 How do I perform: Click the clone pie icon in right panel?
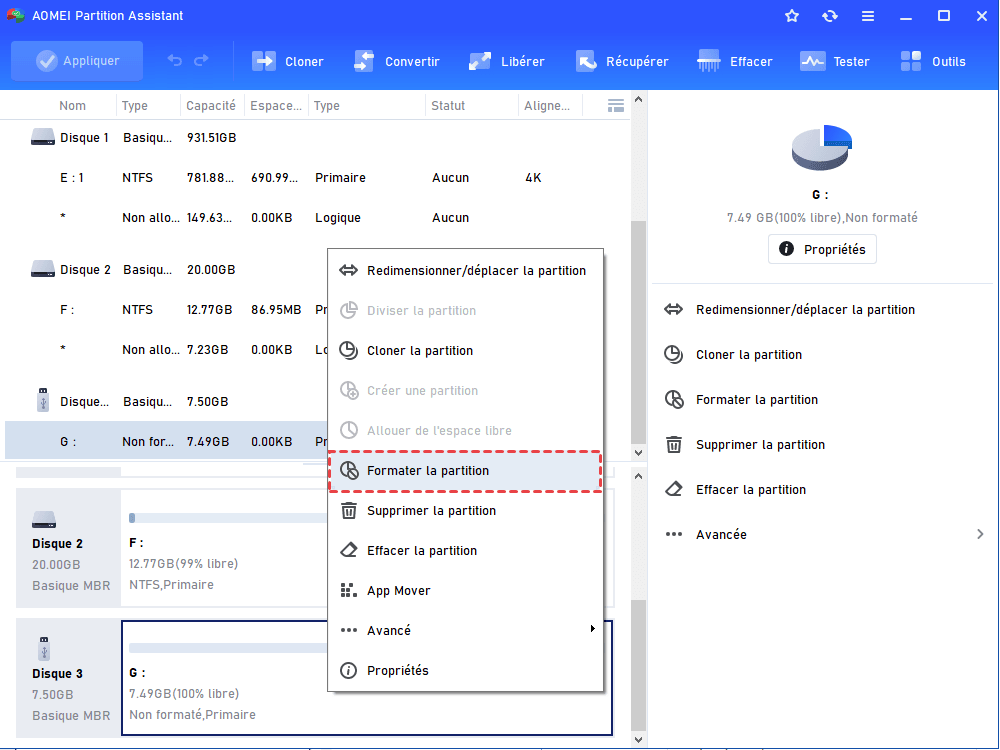click(x=673, y=355)
